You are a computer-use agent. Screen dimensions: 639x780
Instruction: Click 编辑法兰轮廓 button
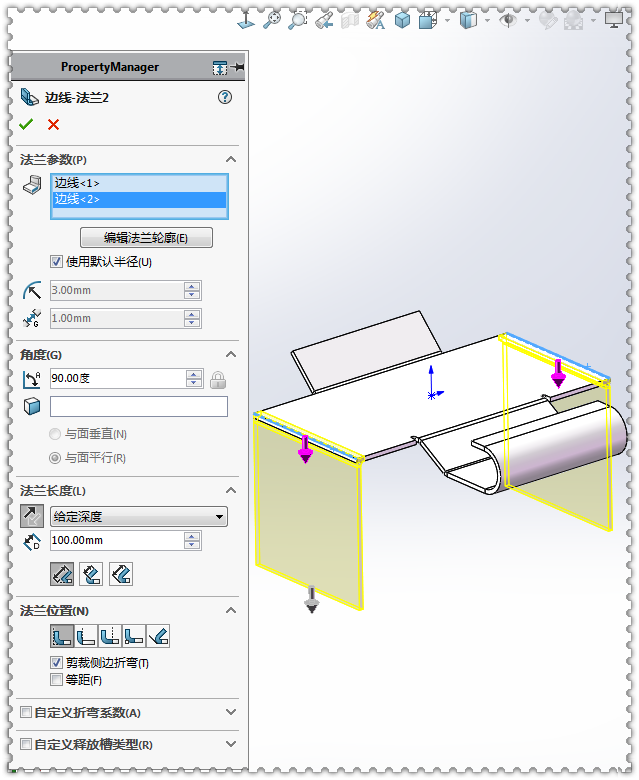pos(146,238)
